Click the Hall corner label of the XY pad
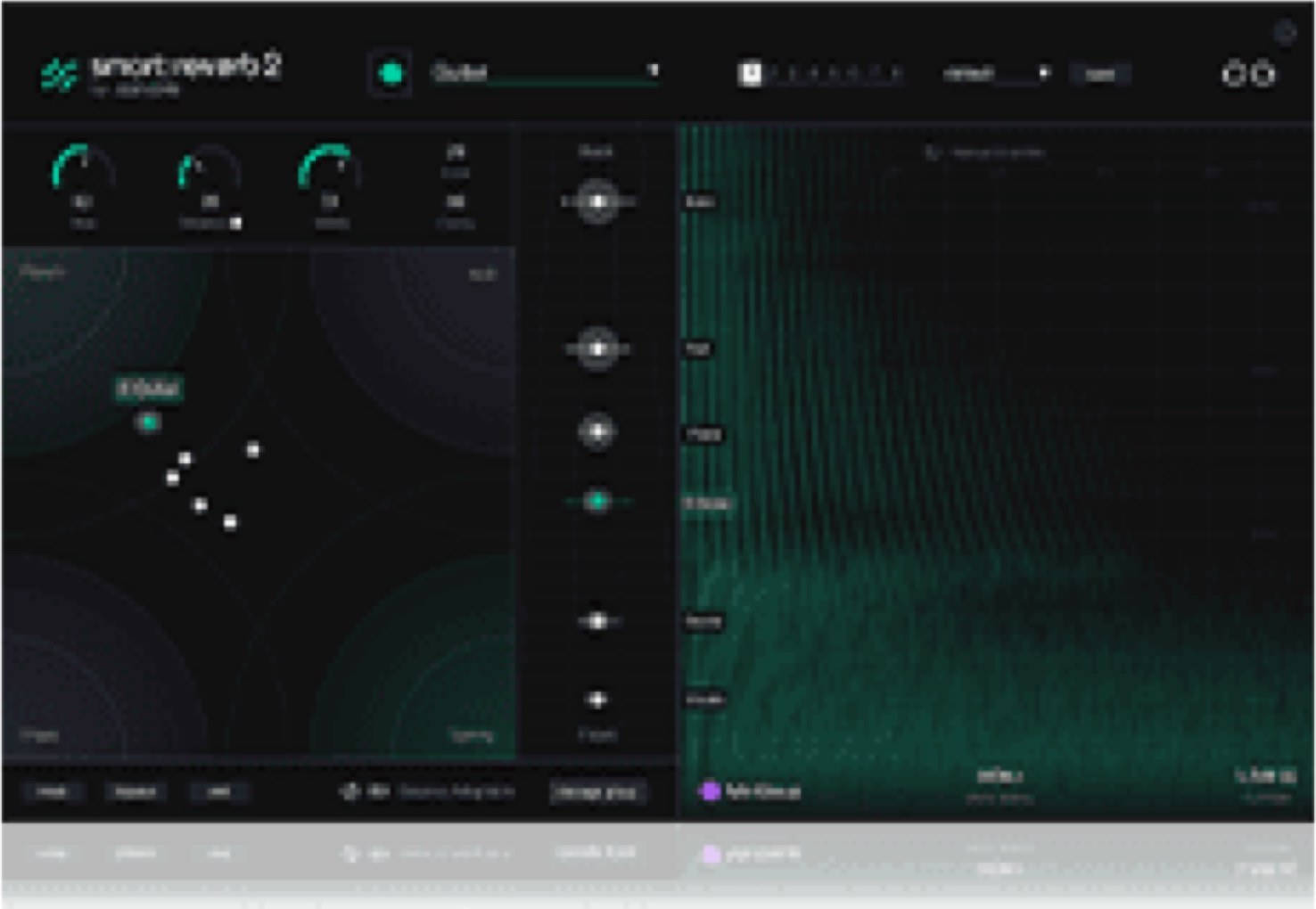Screen dimensions: 1316x909 point(482,274)
